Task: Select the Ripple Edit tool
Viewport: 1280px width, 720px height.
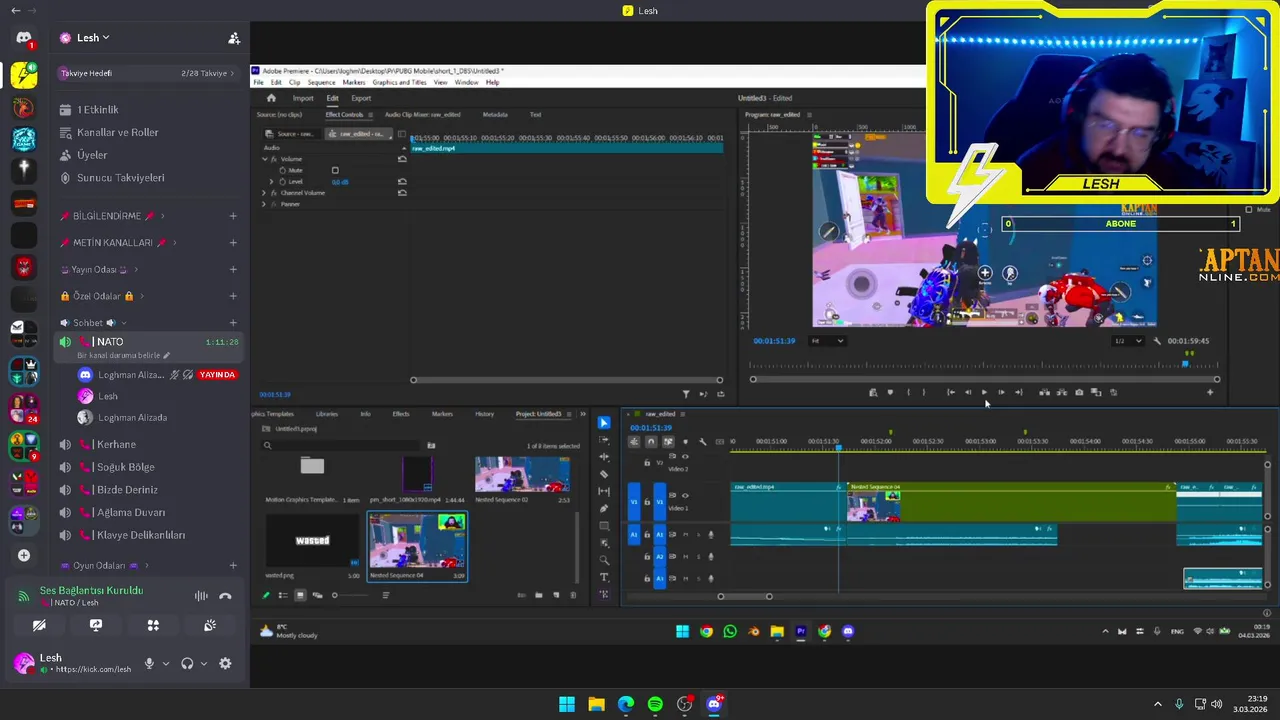Action: [604, 457]
